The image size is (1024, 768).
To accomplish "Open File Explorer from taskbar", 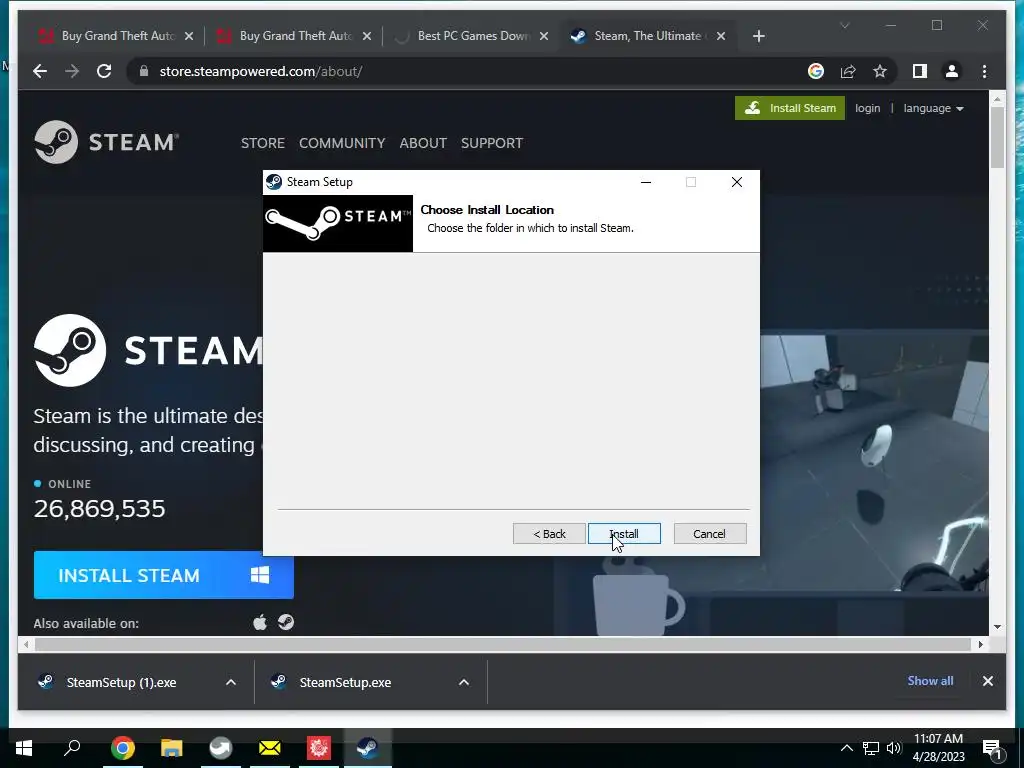I will click(172, 748).
